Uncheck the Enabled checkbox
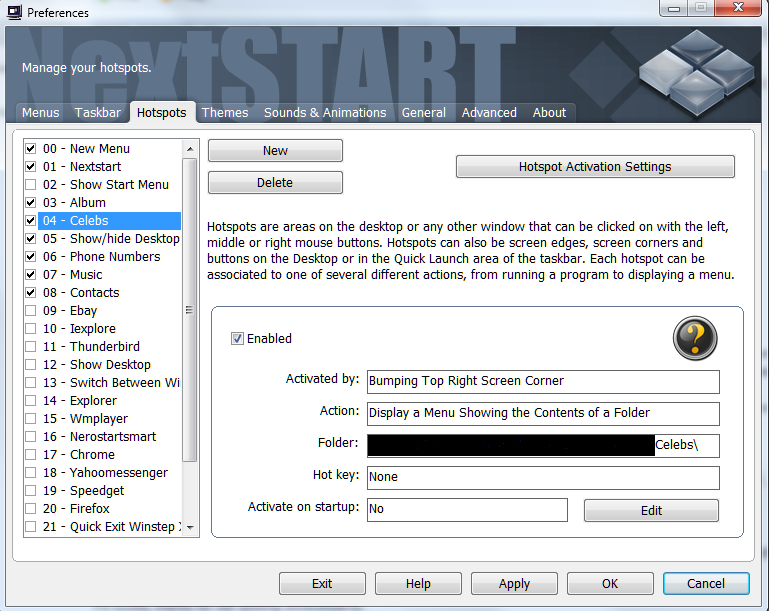The width and height of the screenshot is (769, 611). [238, 339]
